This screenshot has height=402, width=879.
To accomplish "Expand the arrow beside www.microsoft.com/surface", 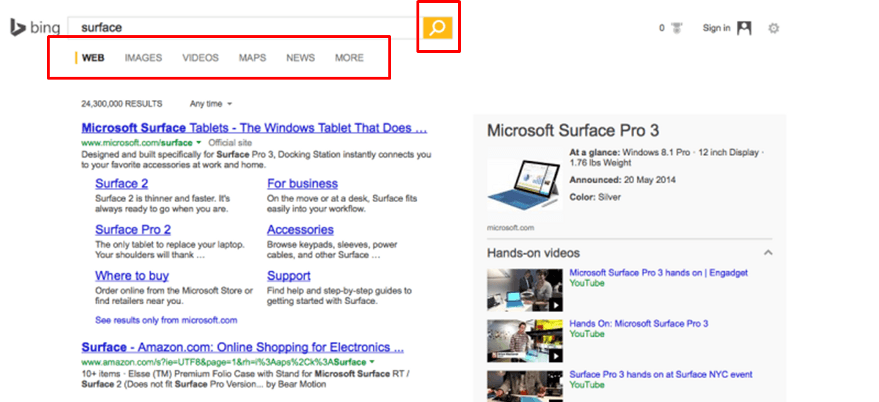I will click(198, 143).
